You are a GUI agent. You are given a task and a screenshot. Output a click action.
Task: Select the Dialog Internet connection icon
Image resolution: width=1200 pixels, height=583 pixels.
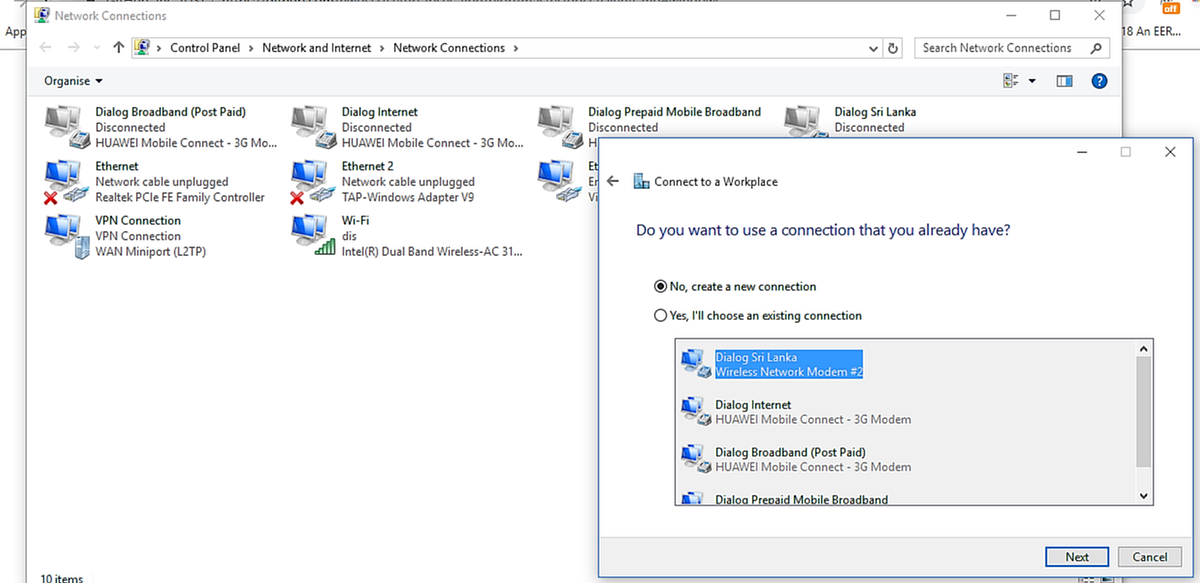pos(313,127)
